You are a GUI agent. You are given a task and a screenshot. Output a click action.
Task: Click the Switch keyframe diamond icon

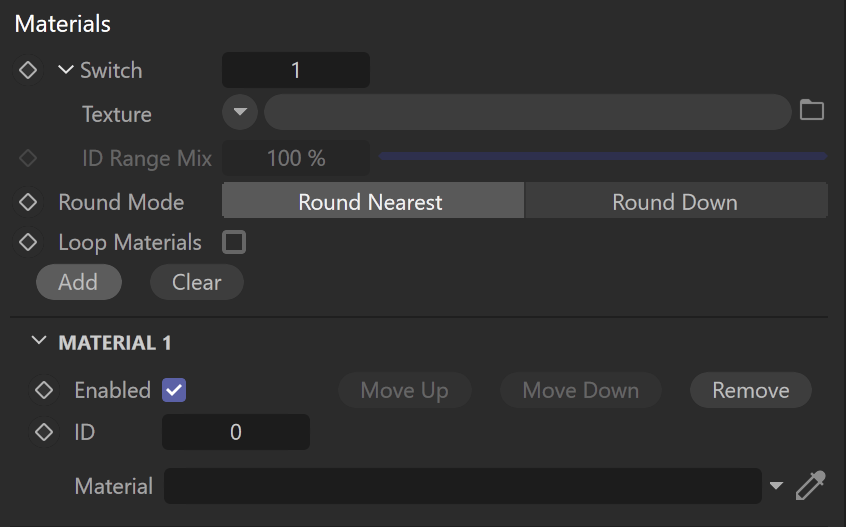28,70
